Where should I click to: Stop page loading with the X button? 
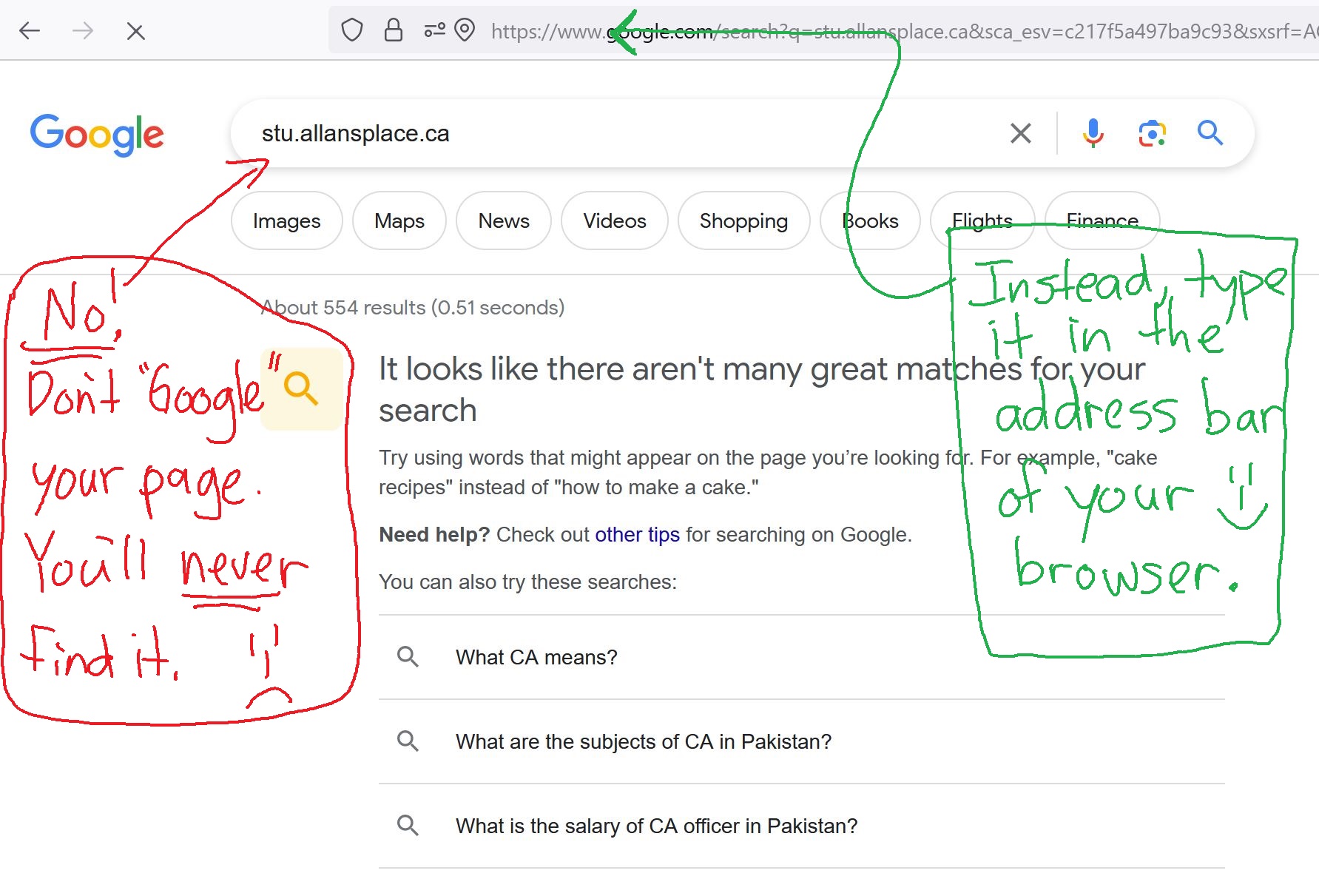[x=135, y=31]
